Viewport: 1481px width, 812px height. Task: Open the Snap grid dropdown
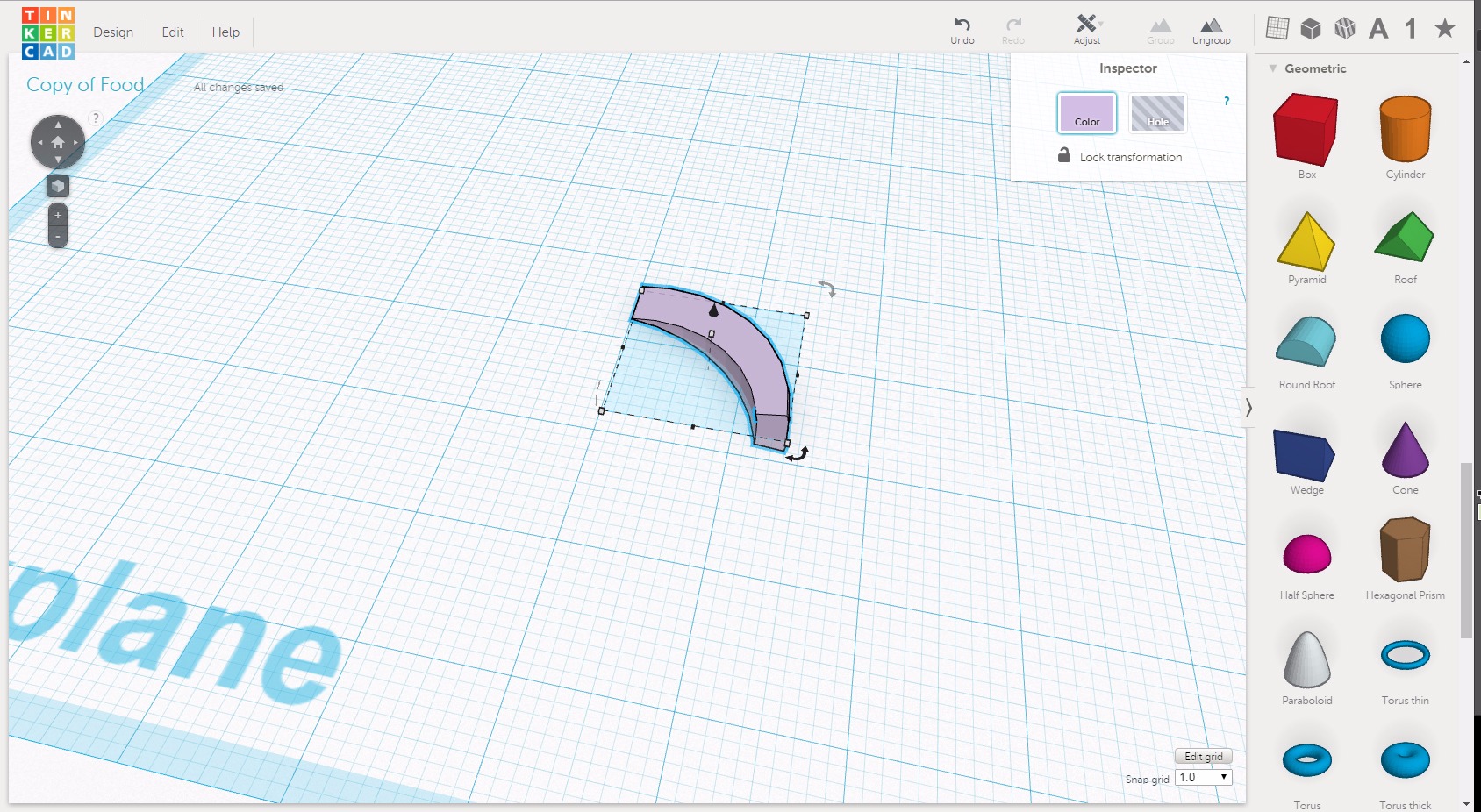(1204, 777)
